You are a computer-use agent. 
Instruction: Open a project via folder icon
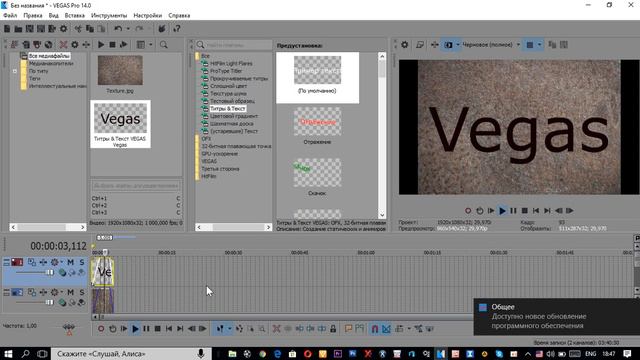[18, 29]
